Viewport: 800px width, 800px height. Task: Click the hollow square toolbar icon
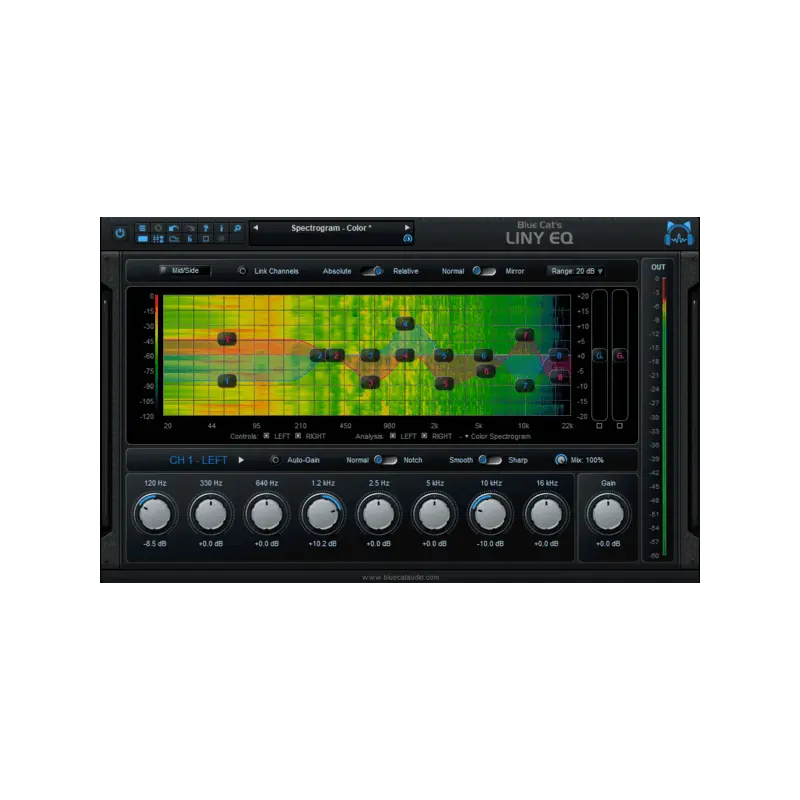[206, 239]
